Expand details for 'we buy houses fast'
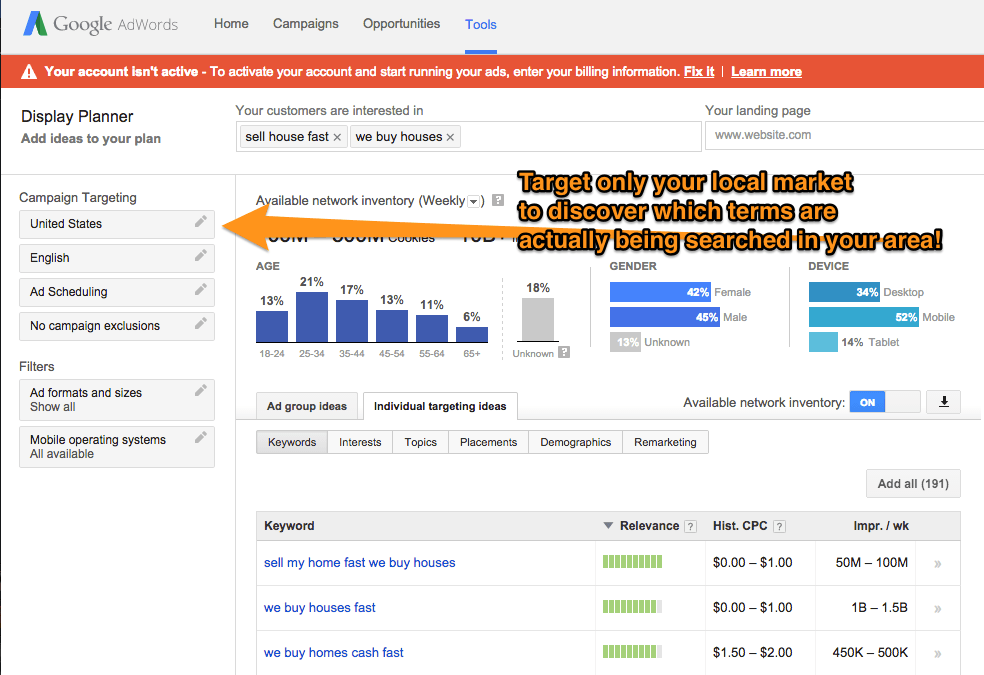984x675 pixels. point(937,607)
